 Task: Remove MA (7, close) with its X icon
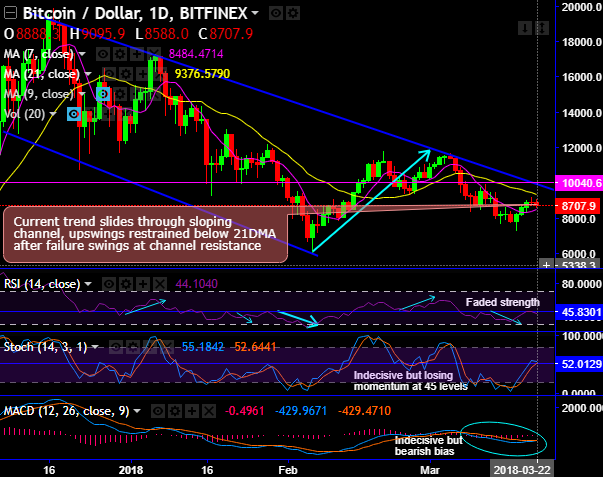tap(153, 54)
